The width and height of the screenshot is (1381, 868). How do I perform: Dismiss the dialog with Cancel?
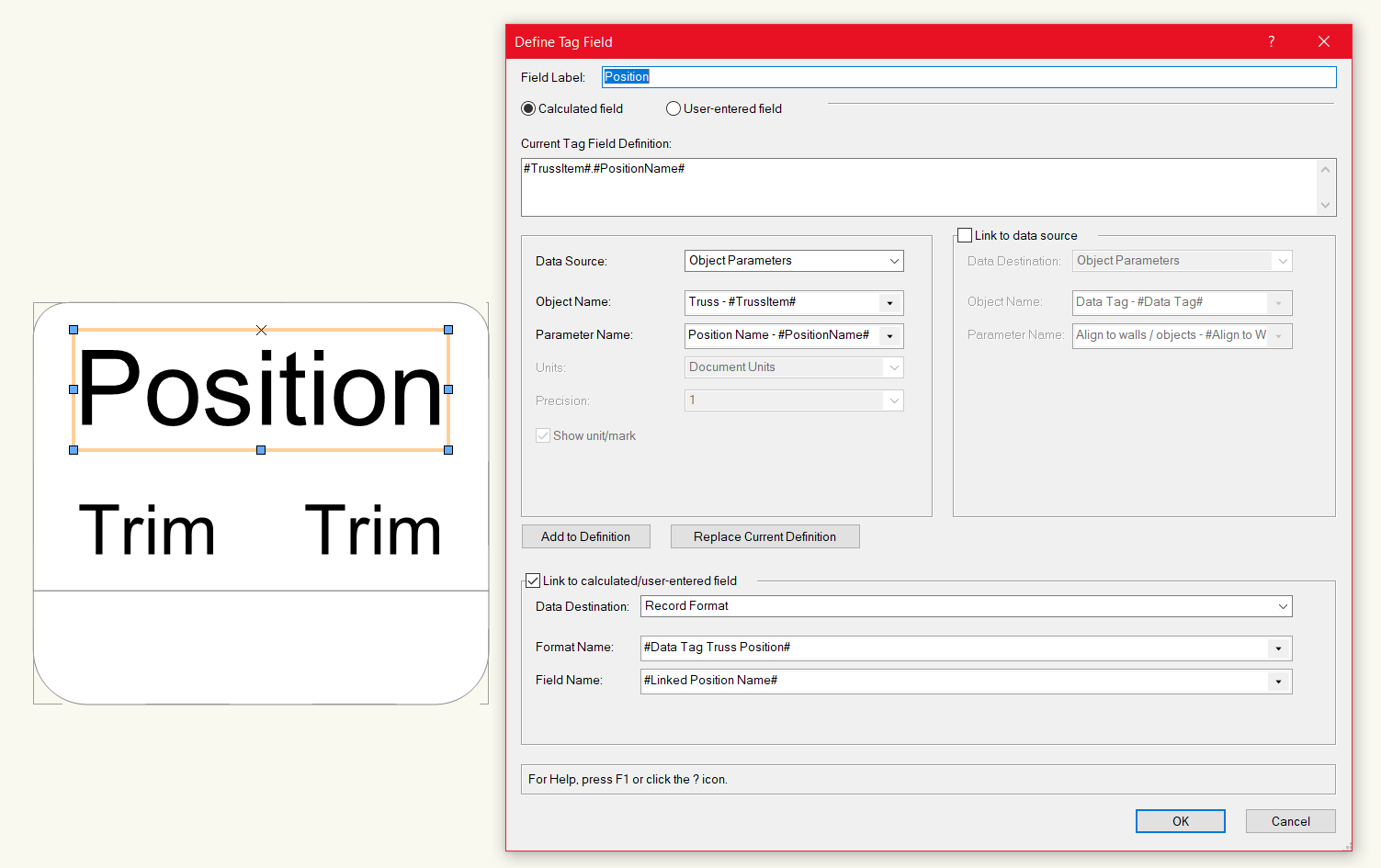pos(1290,820)
